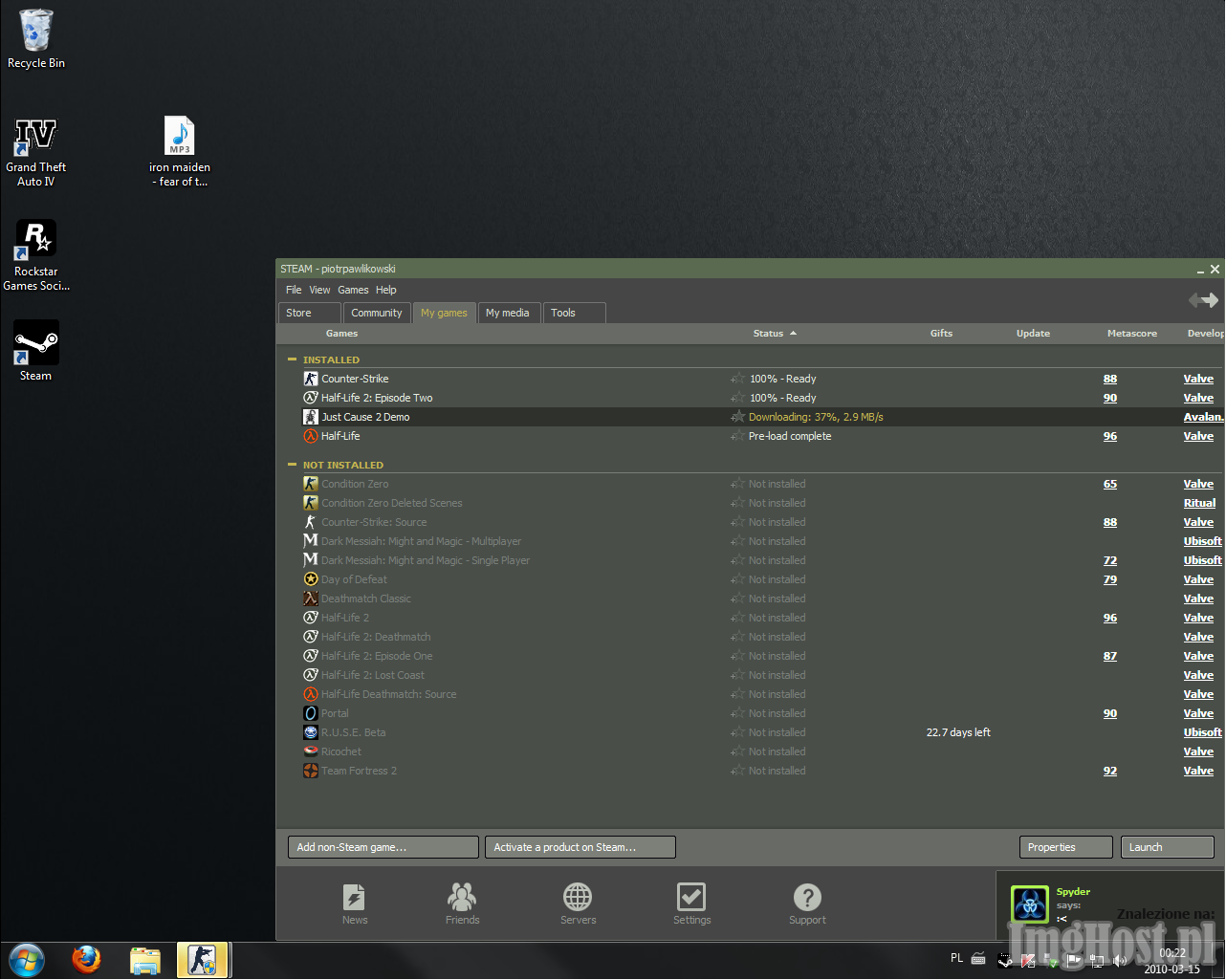
Task: Open the Help menu in Steam
Action: [386, 290]
